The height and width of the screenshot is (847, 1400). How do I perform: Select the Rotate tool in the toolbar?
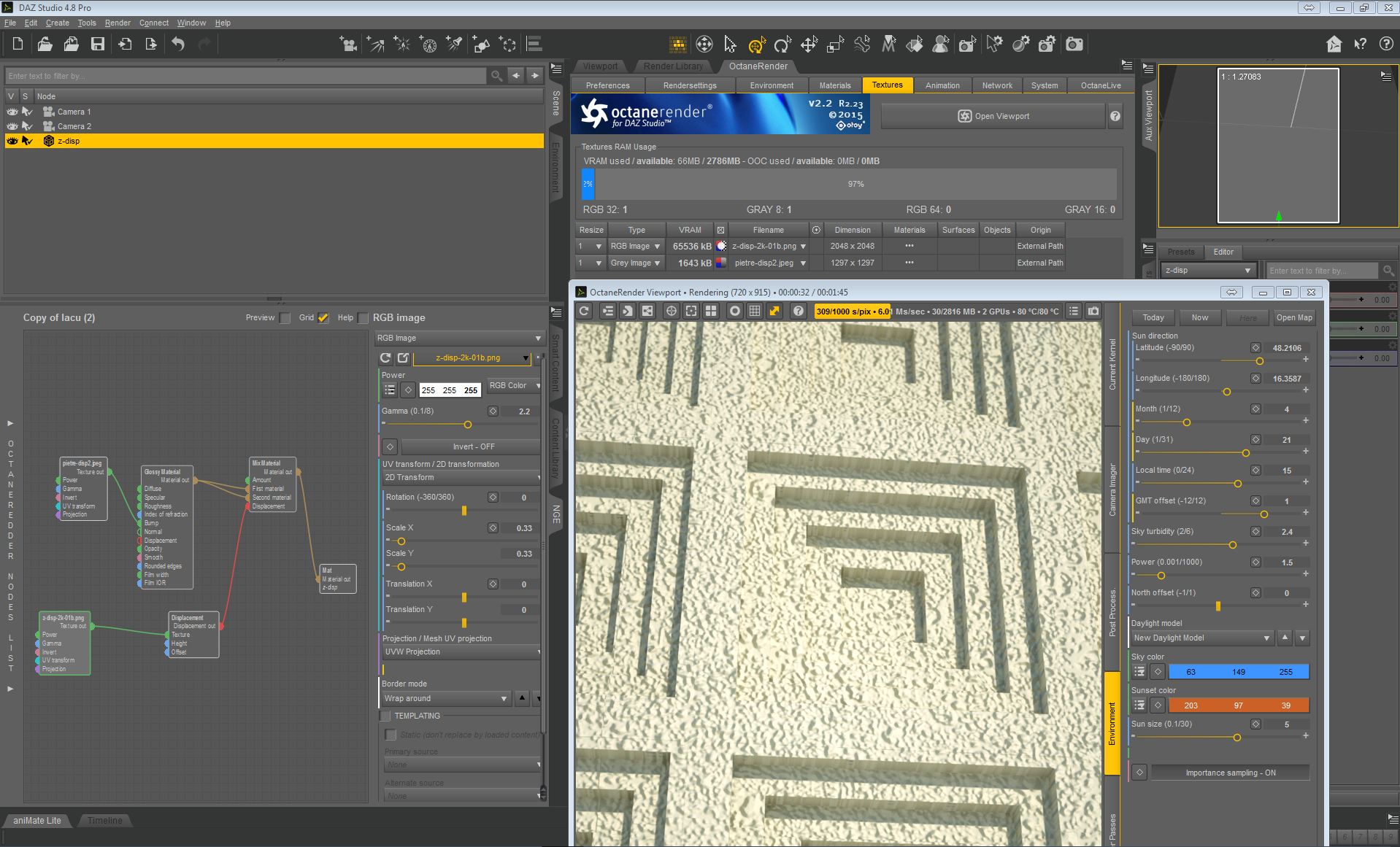coord(782,45)
